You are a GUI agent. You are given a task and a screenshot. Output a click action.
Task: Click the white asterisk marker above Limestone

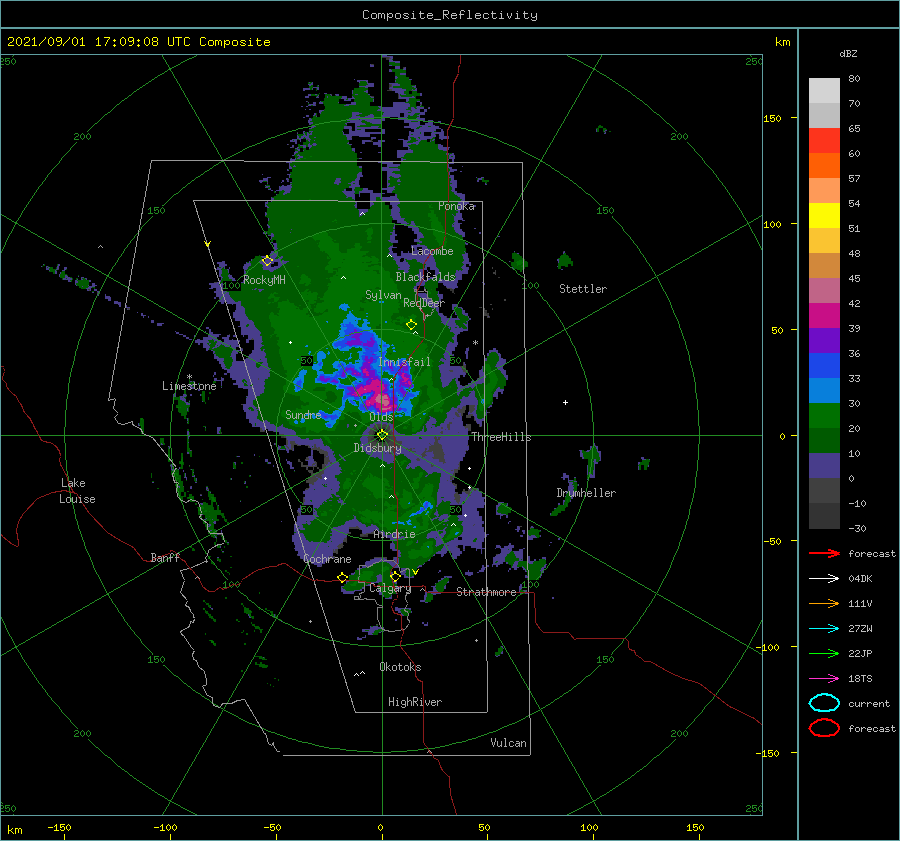point(189,377)
